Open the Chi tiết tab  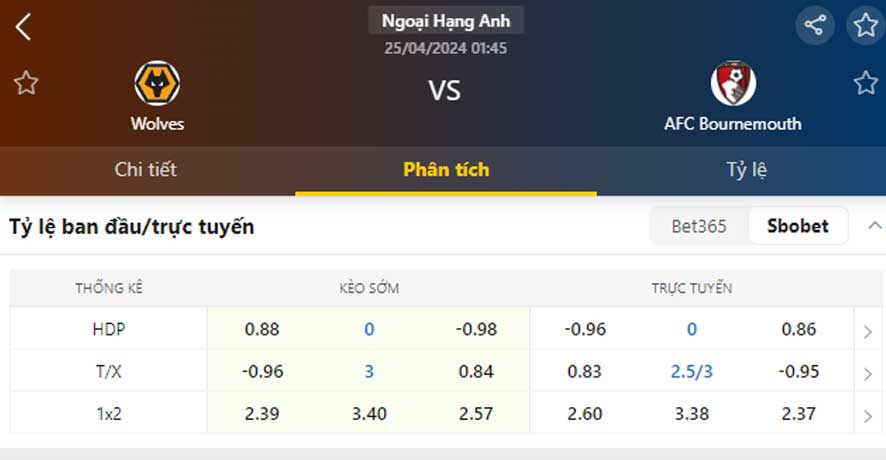click(x=146, y=170)
